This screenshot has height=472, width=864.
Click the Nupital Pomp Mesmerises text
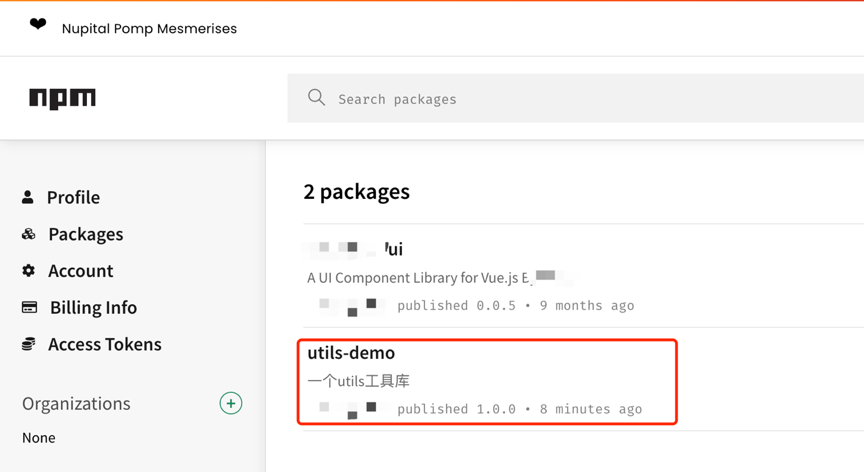(x=149, y=29)
